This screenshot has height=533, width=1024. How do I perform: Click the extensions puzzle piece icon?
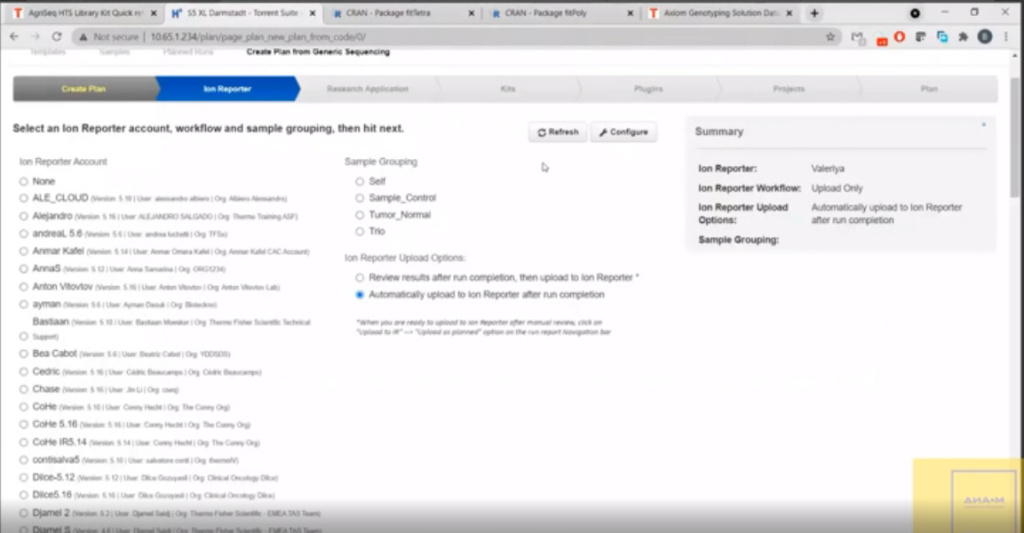tap(962, 36)
